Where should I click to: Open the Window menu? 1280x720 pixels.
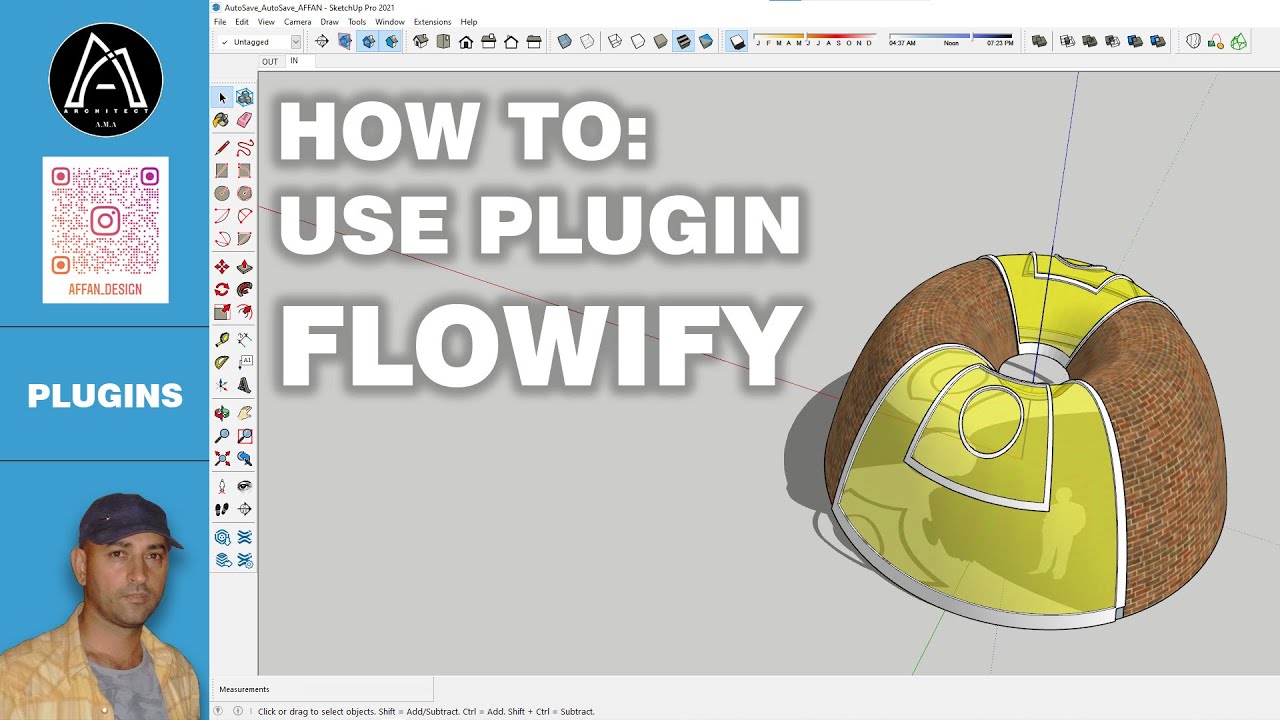pos(390,22)
